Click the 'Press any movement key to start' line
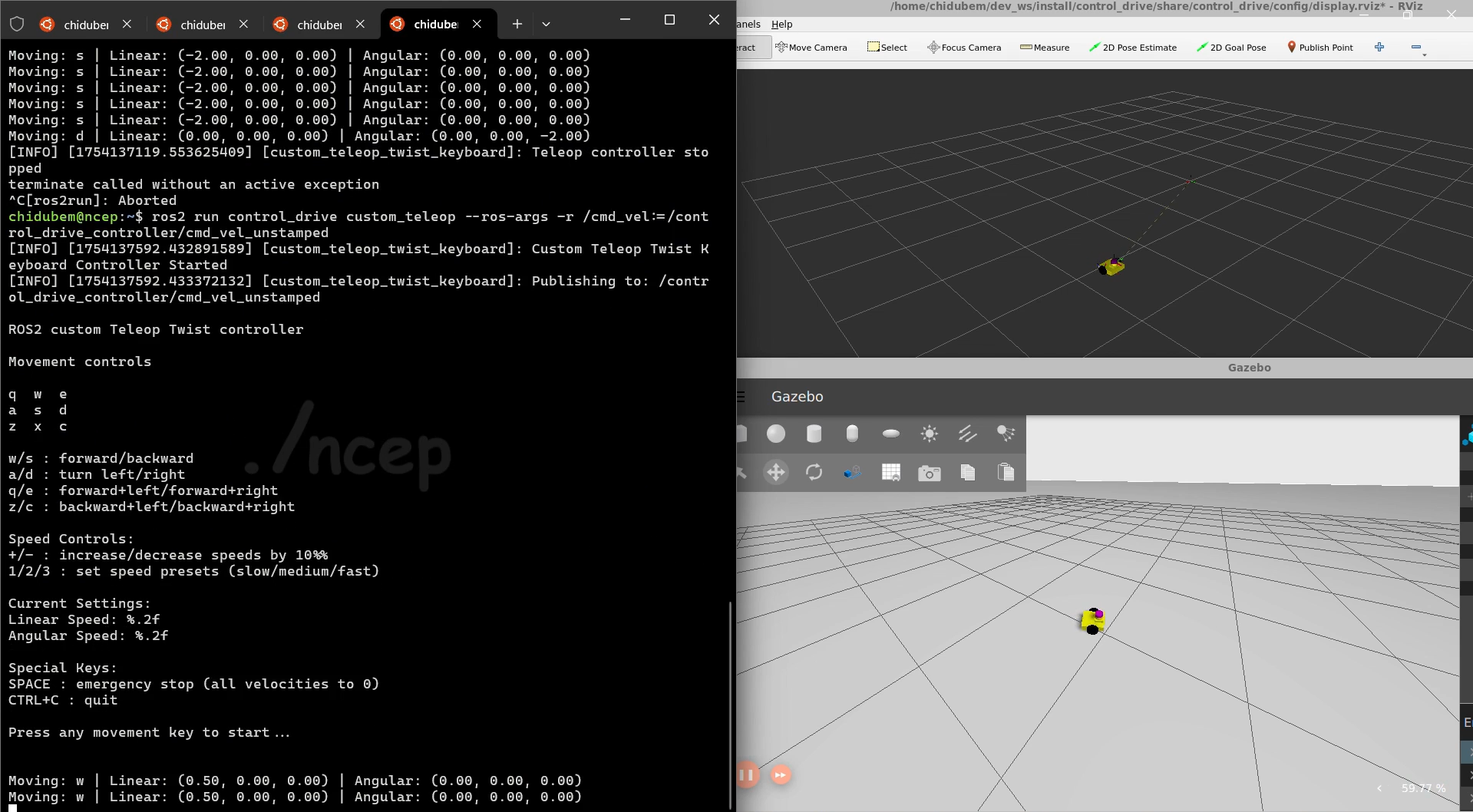The image size is (1473, 812). (149, 732)
